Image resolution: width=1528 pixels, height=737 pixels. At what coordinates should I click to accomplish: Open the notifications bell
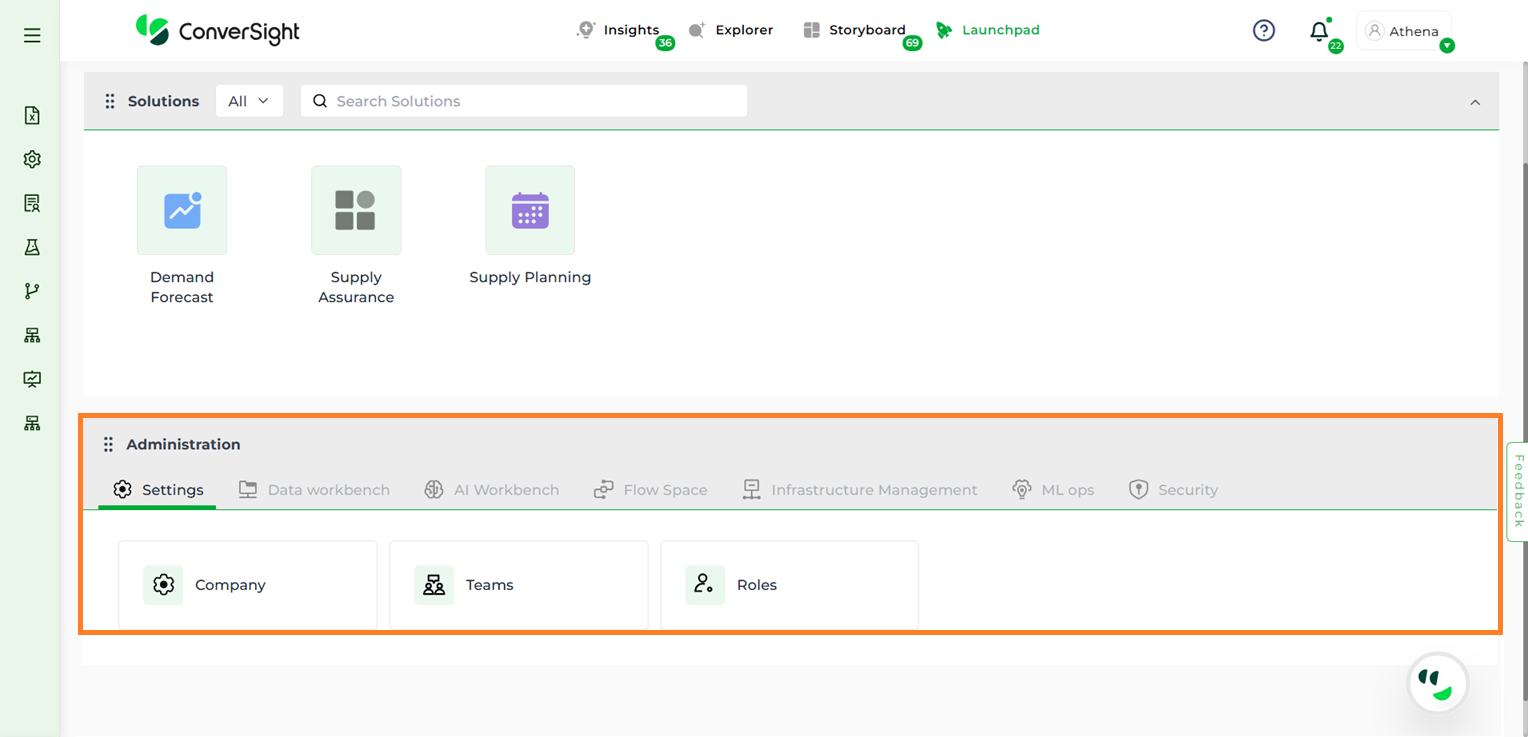pyautogui.click(x=1319, y=32)
